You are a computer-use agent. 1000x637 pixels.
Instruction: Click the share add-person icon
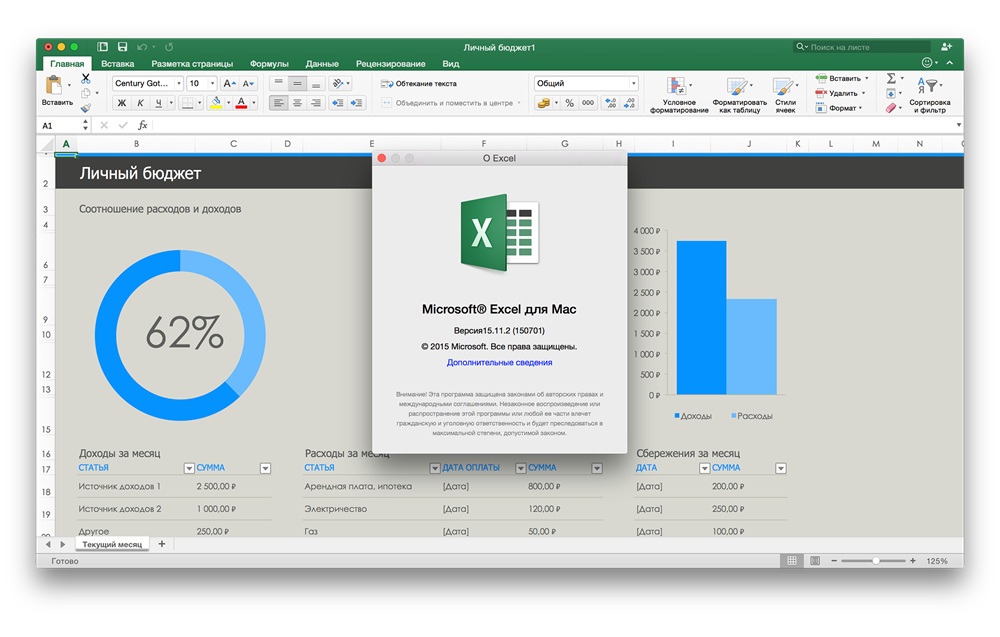[x=946, y=47]
